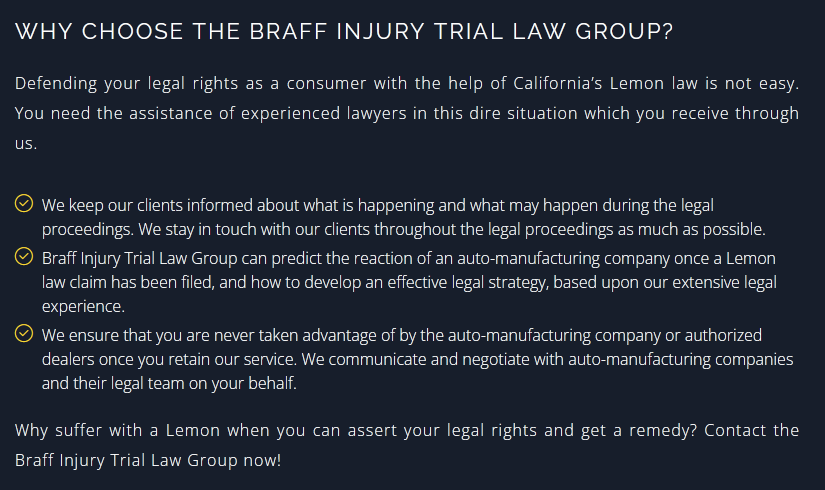825x490 pixels.
Task: Click the sentence "Defending your legal rights as a consumer"
Action: [x=407, y=84]
